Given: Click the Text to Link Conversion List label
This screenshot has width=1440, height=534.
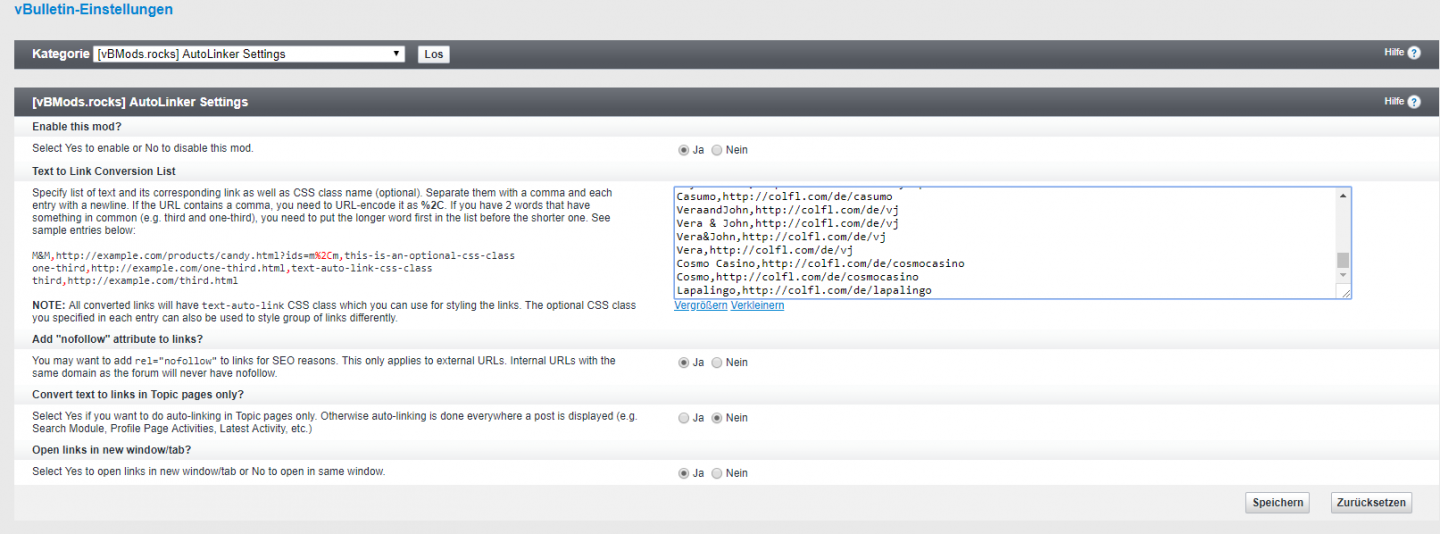Looking at the screenshot, I should click(104, 171).
